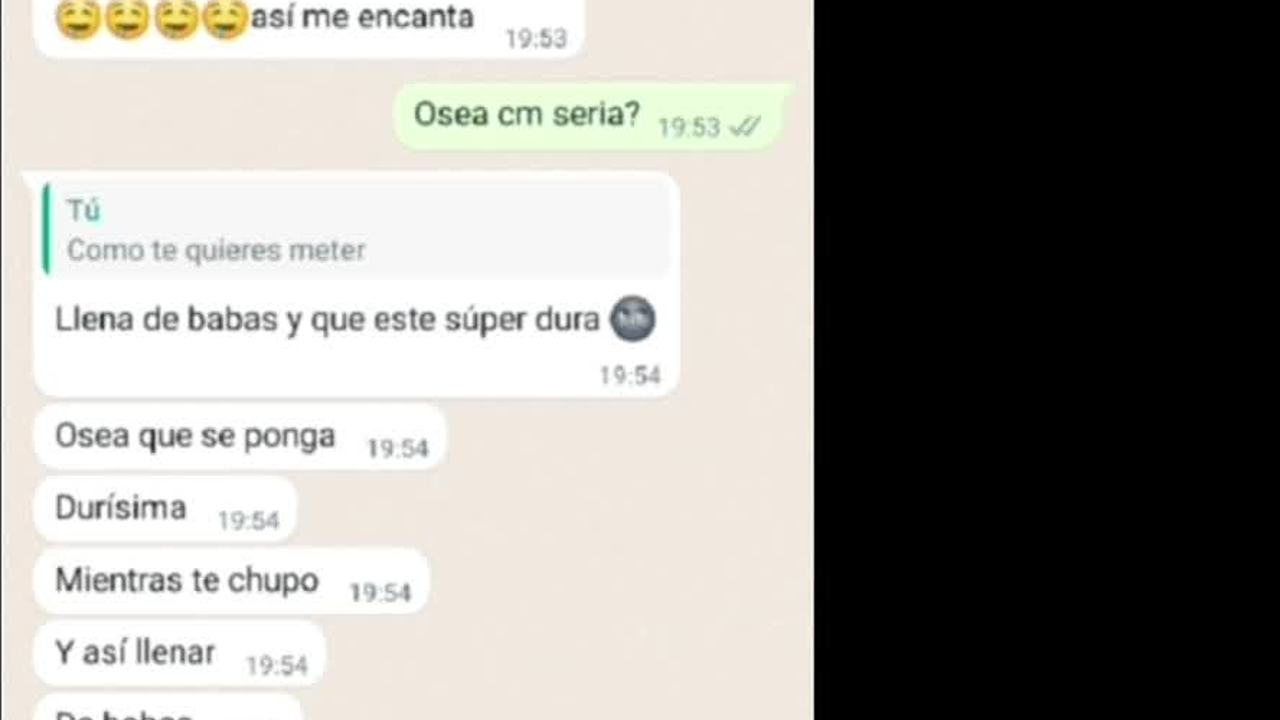Tap the 19:53 timestamp on top message
This screenshot has width=1280, height=720.
coord(536,39)
